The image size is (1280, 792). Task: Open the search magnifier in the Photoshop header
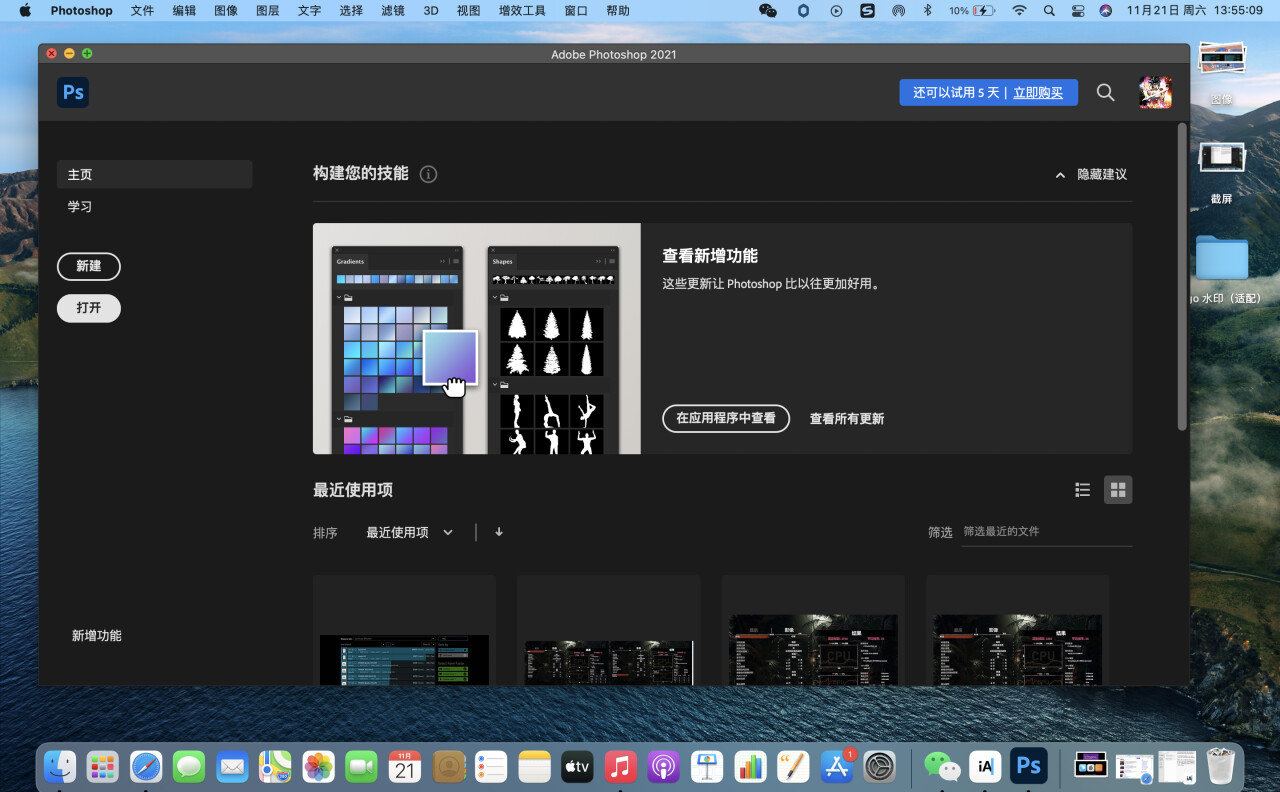click(x=1105, y=92)
